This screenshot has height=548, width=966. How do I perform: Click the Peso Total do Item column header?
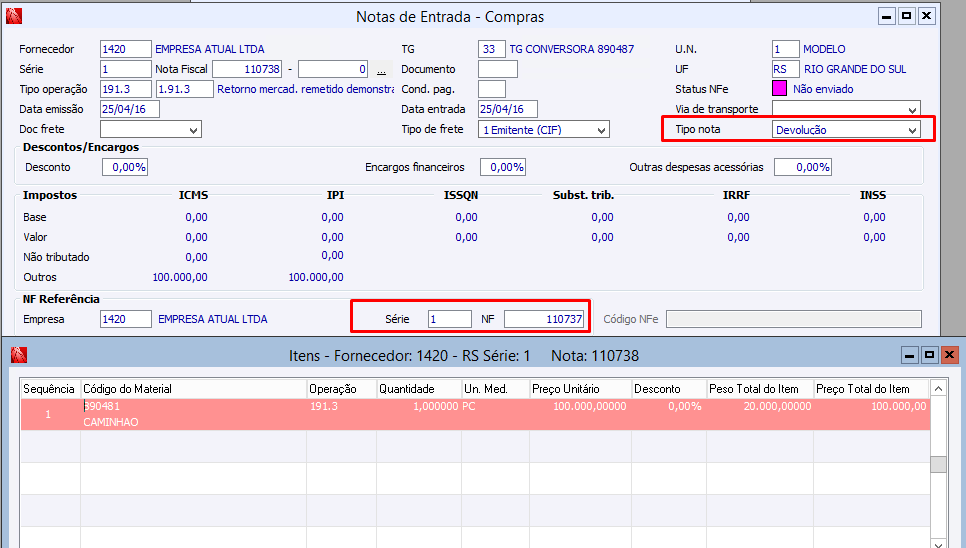[760, 389]
